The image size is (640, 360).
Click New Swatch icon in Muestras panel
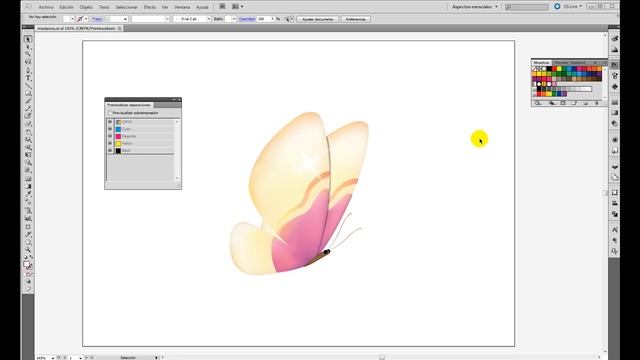pyautogui.click(x=586, y=104)
